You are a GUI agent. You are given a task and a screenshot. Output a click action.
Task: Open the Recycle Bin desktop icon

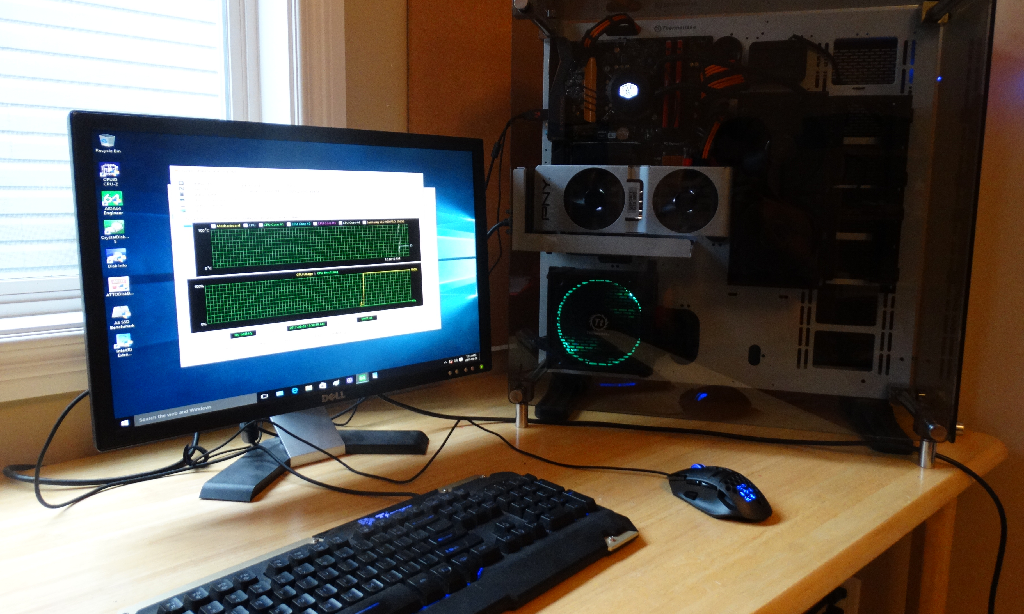(x=105, y=141)
